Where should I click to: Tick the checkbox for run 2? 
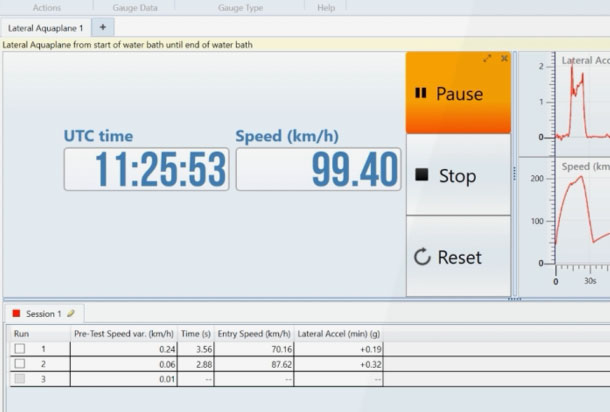(x=18, y=364)
